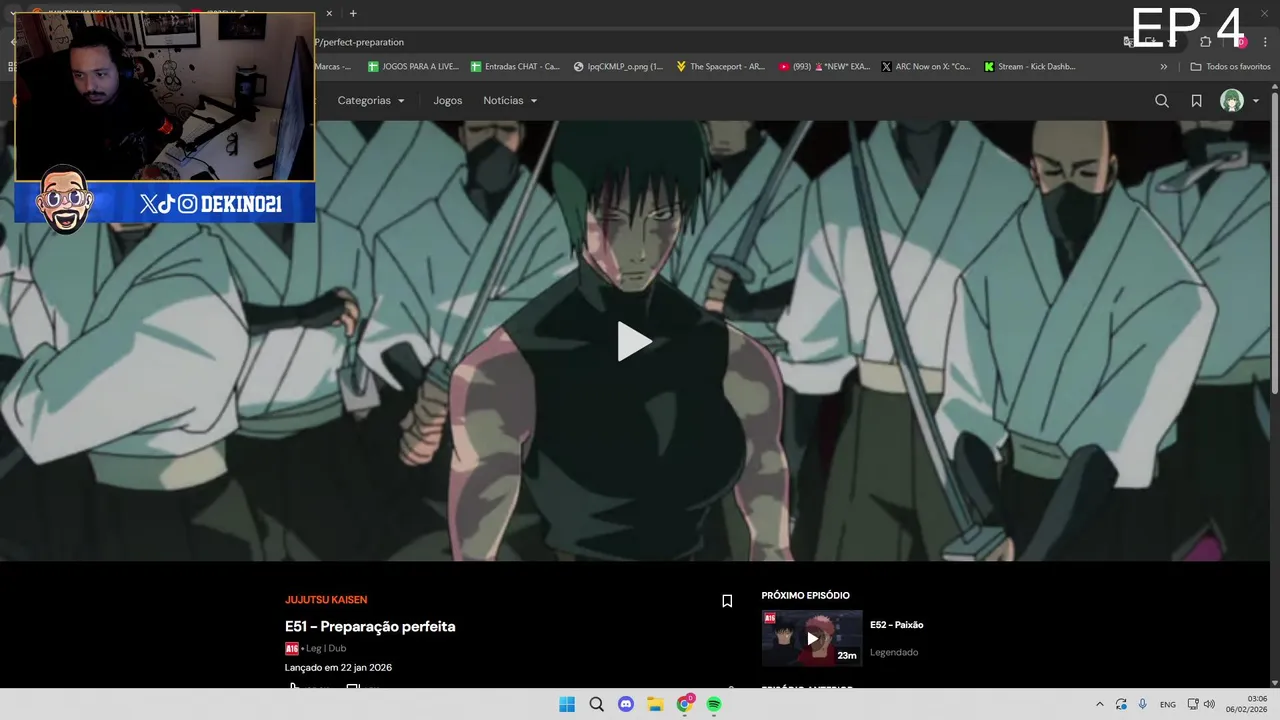Switch to Chrome in the taskbar
Screen dimensions: 1280x720
click(x=685, y=704)
